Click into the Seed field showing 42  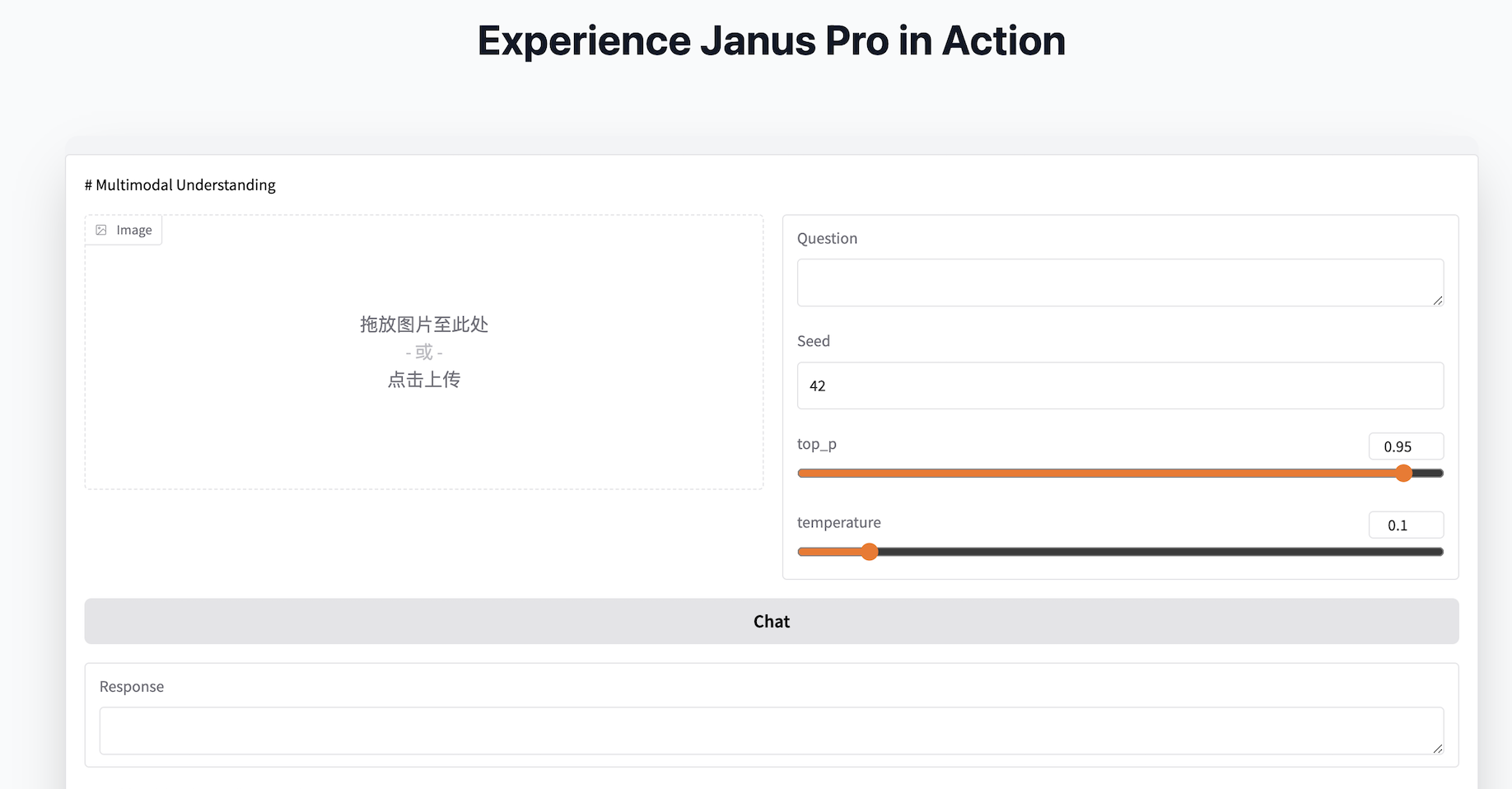tap(1119, 385)
